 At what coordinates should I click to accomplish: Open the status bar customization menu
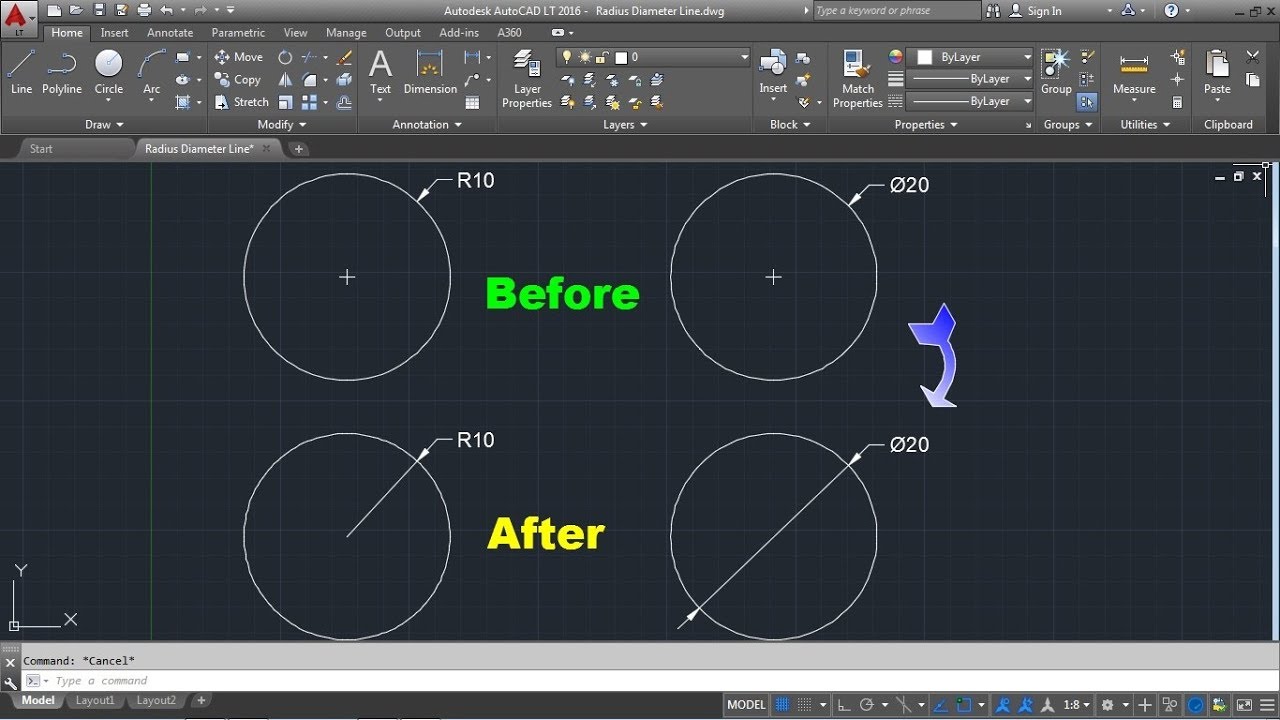[1267, 705]
